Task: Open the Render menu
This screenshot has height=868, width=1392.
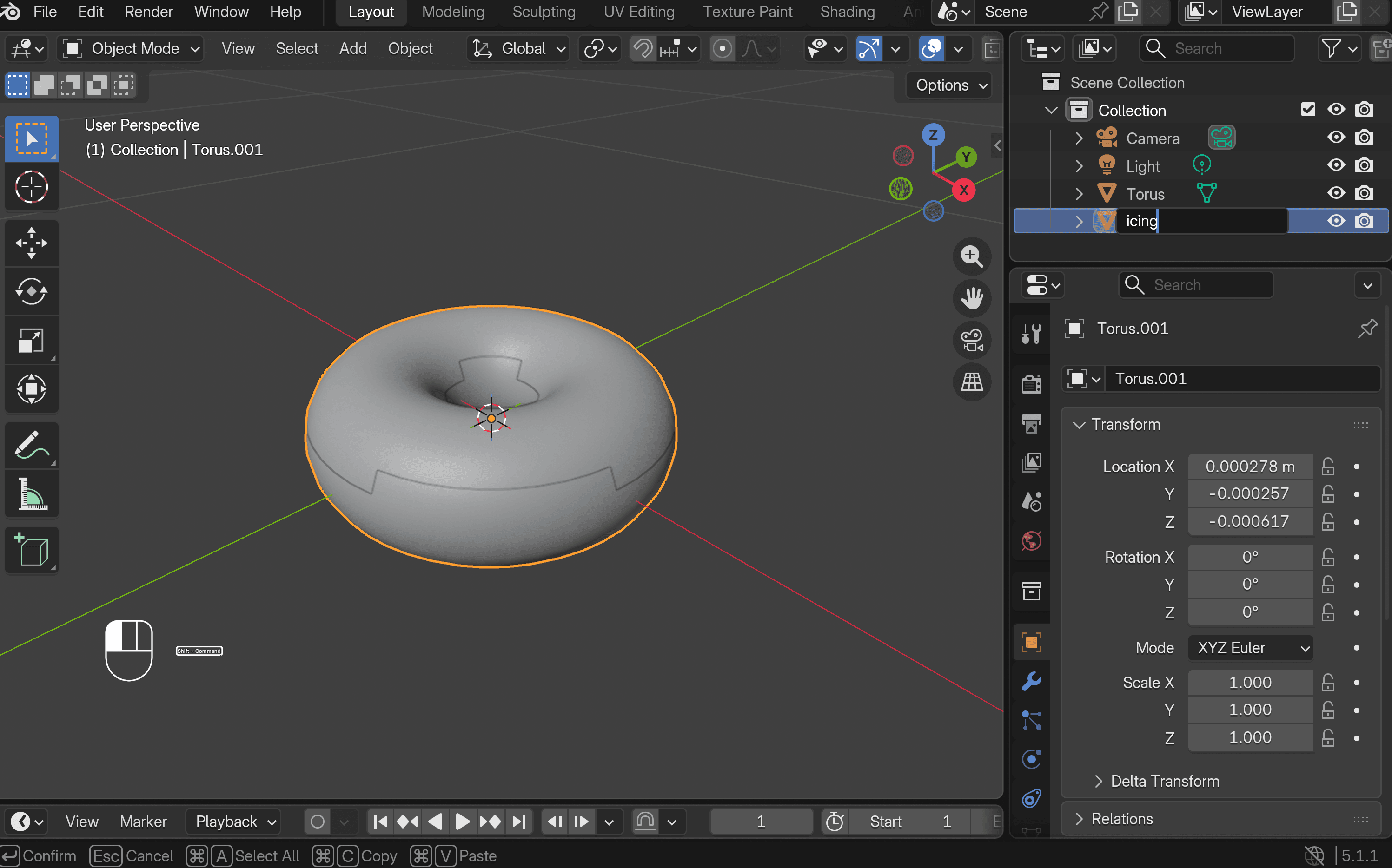Action: (x=148, y=12)
